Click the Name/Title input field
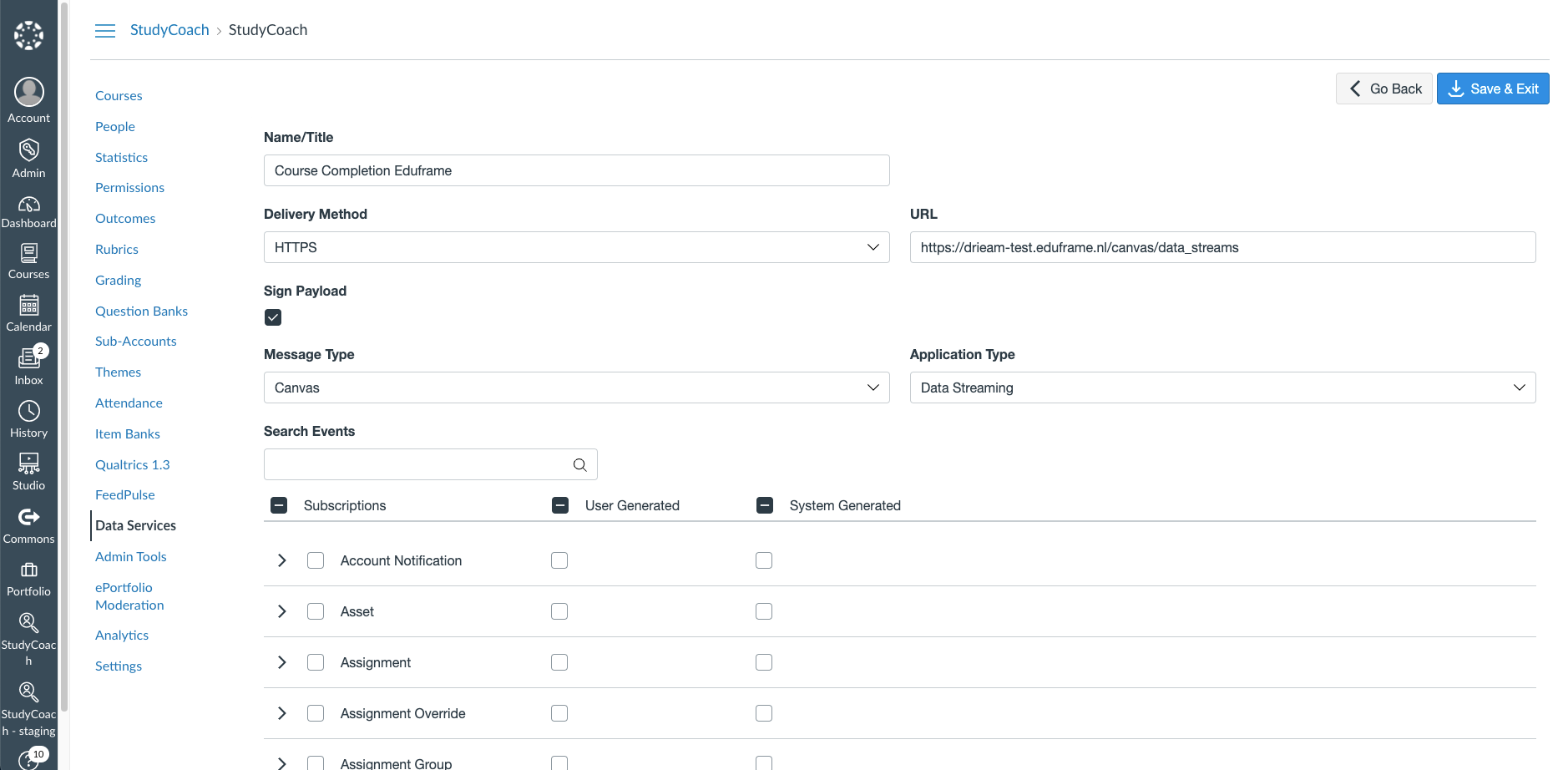 [x=576, y=170]
